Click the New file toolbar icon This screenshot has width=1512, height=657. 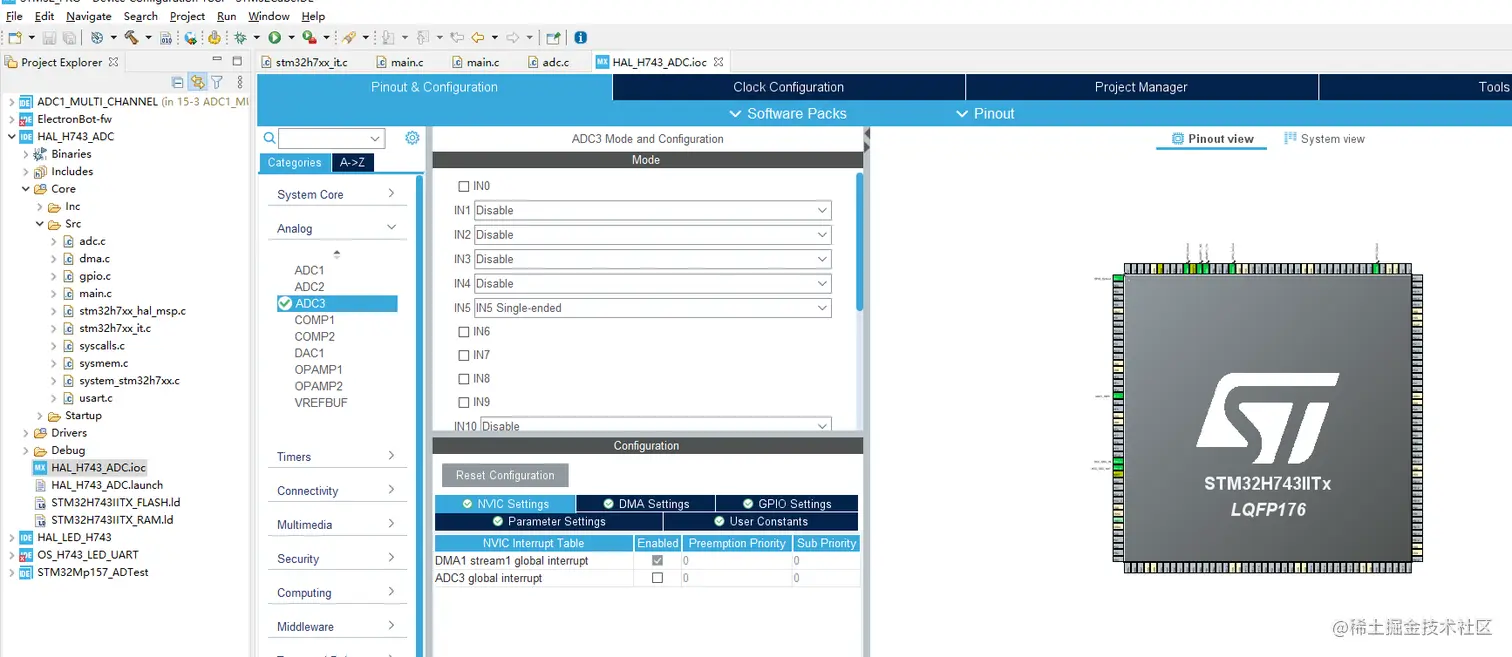point(15,38)
